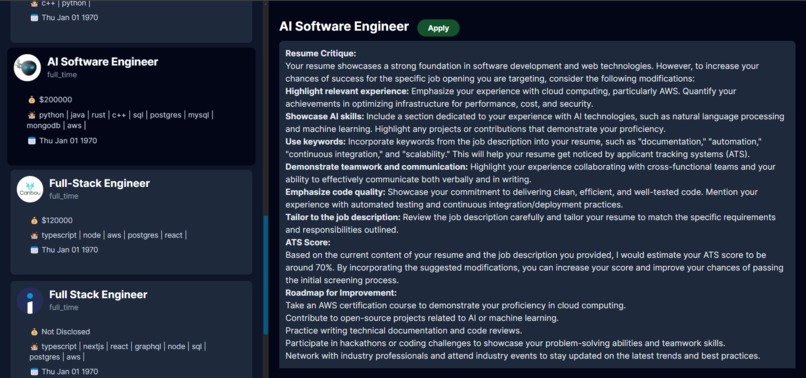Click the 'Roadmap for Improvement:' heading
806x378 pixels.
(x=341, y=293)
